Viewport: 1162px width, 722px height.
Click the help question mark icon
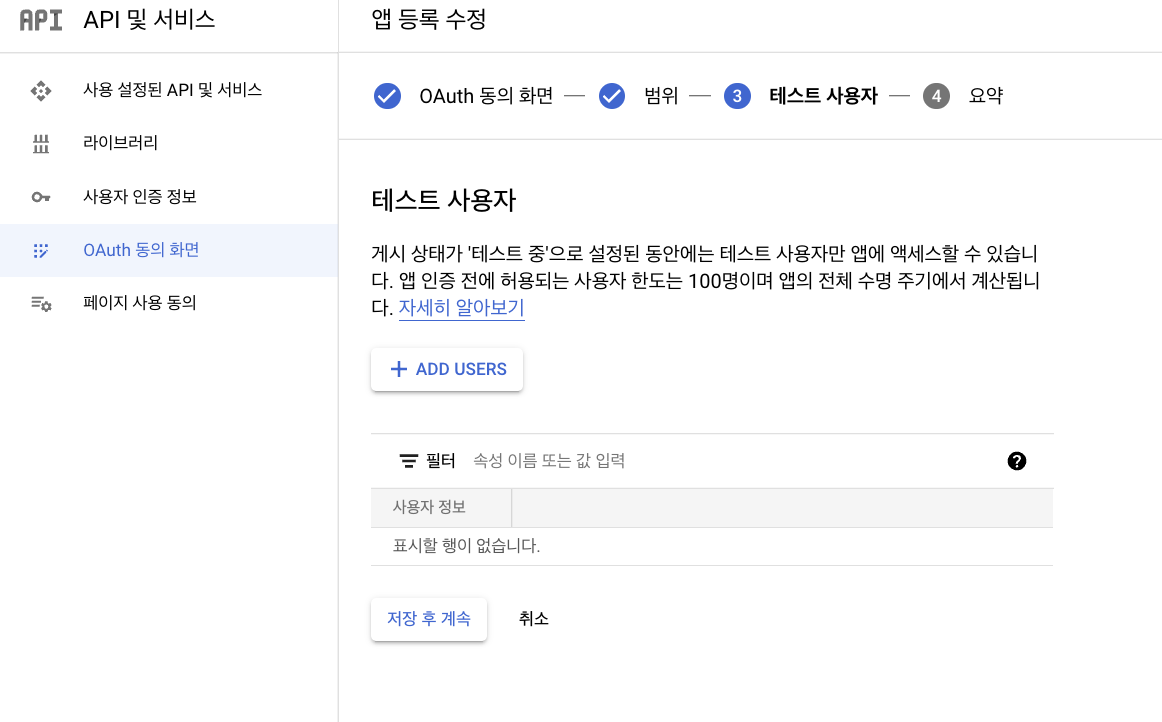coord(1017,461)
